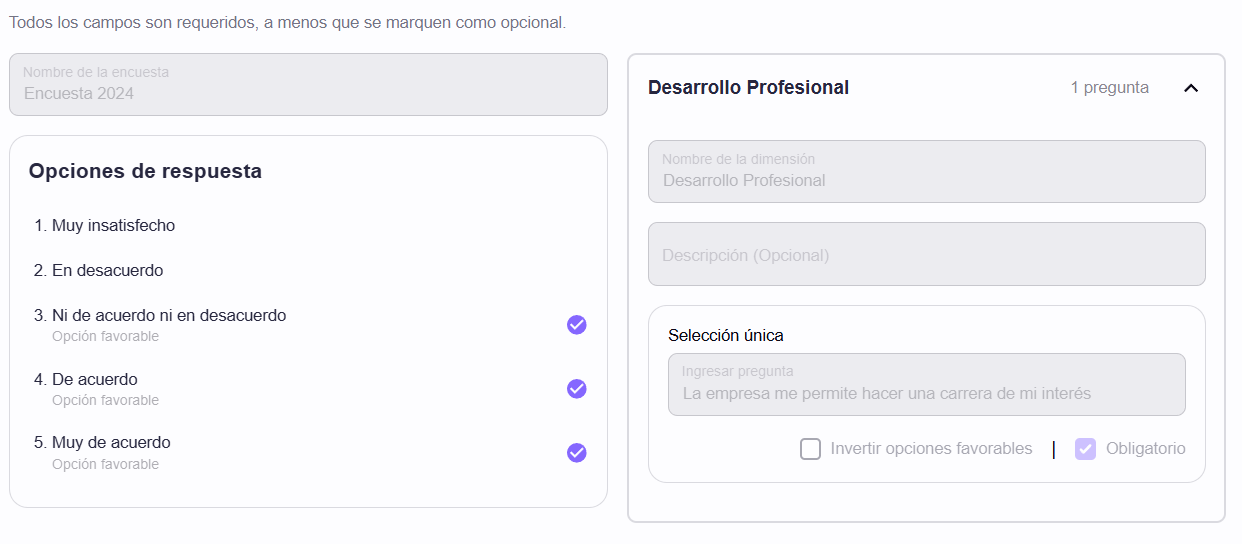Select the 'En desacuerdo' response option
1242x544 pixels.
click(107, 271)
